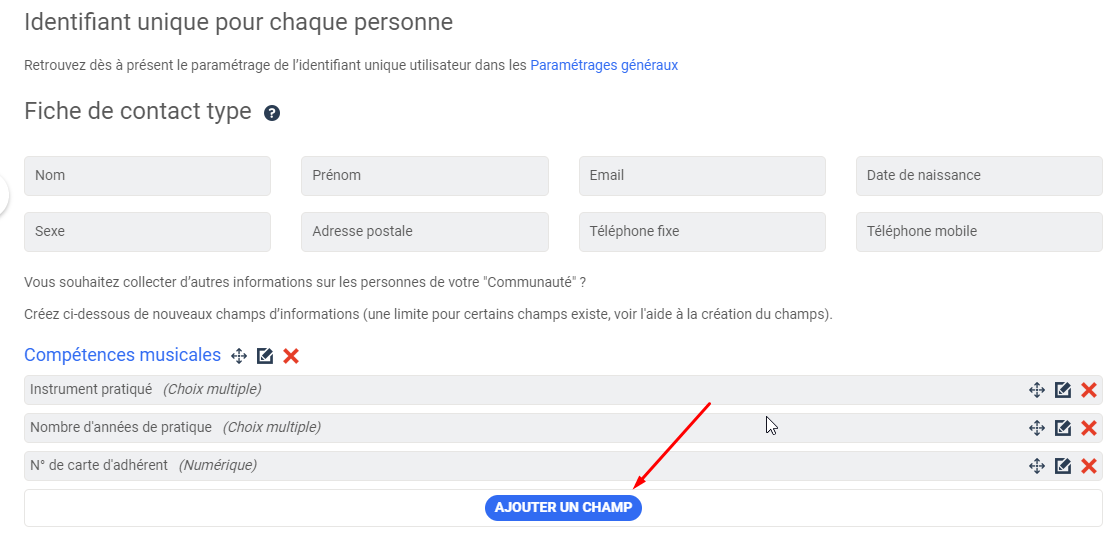Click the Compétences musicales section title
The height and width of the screenshot is (536, 1114).
tap(122, 355)
